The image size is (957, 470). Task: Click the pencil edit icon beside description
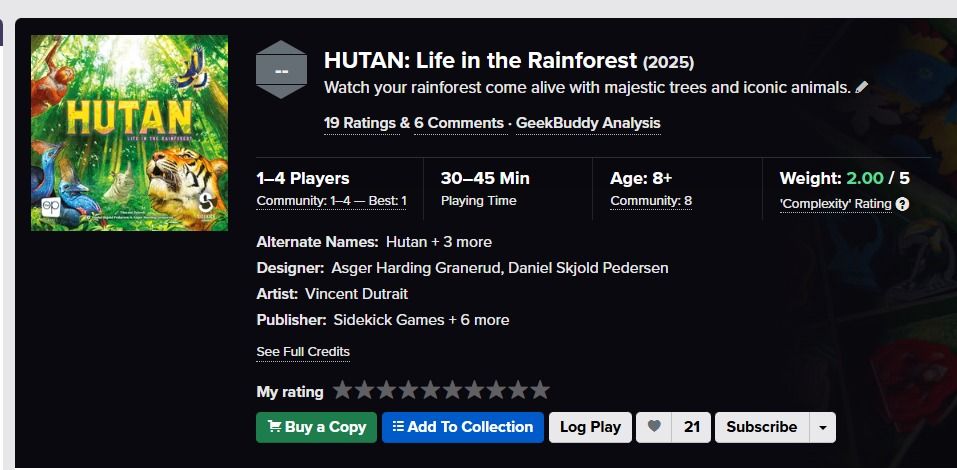tap(862, 87)
